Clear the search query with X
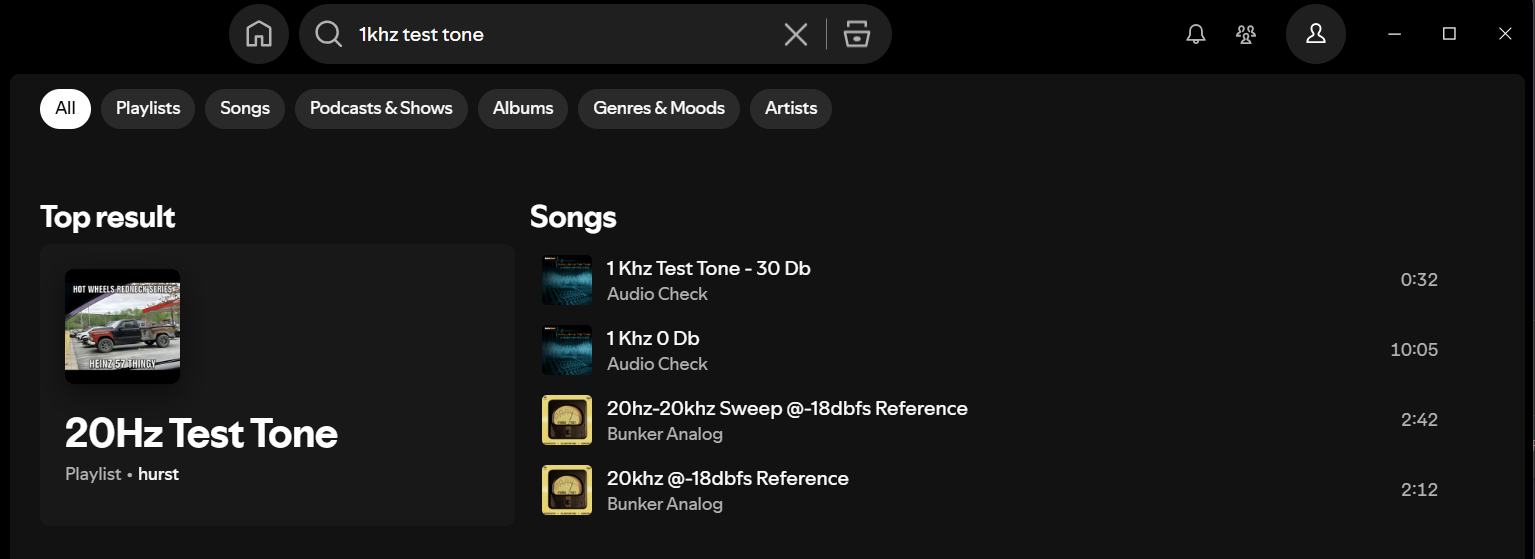1535x559 pixels. click(x=796, y=35)
